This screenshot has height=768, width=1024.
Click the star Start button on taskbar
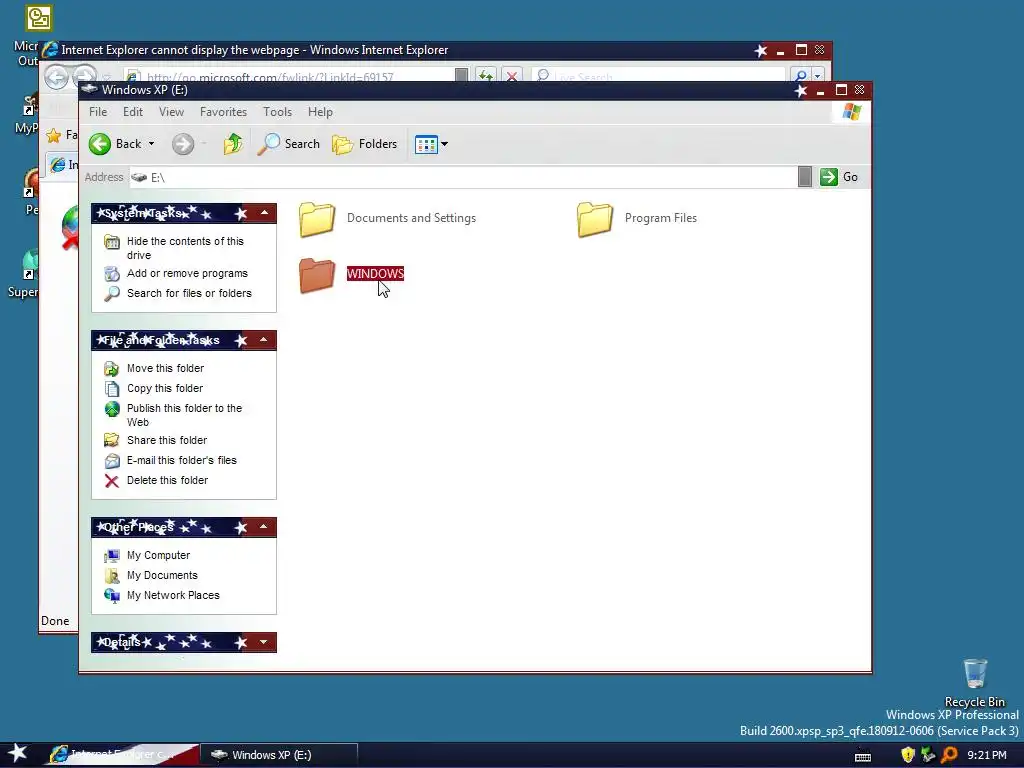(18, 754)
